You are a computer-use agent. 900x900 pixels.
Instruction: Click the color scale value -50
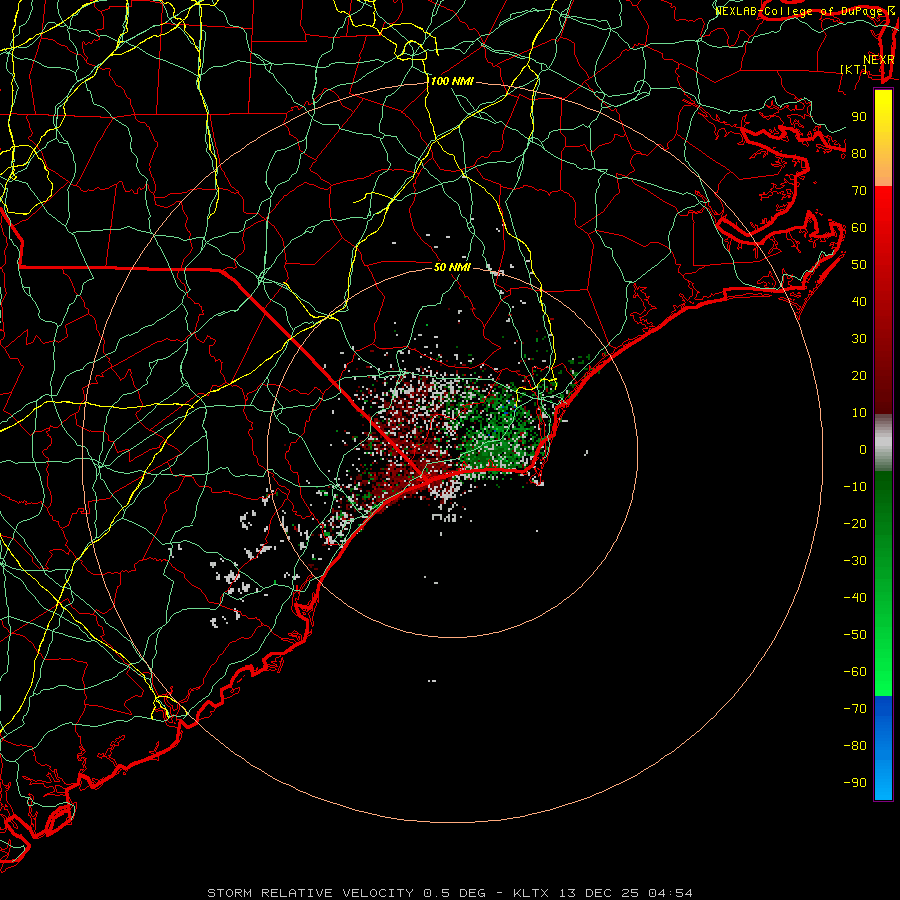point(855,635)
